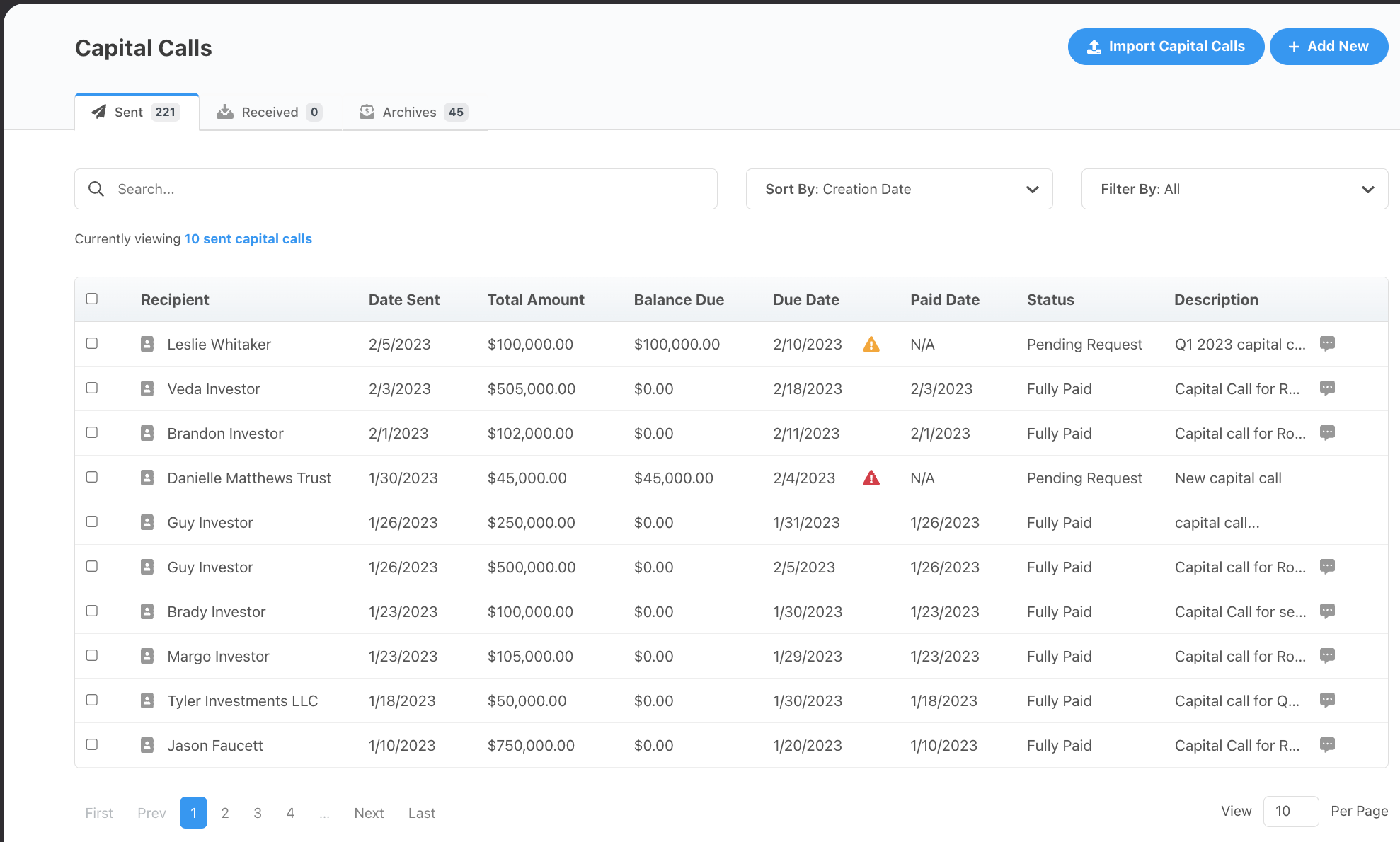Go to page 3 in pagination
Viewport: 1400px width, 842px height.
[x=258, y=813]
